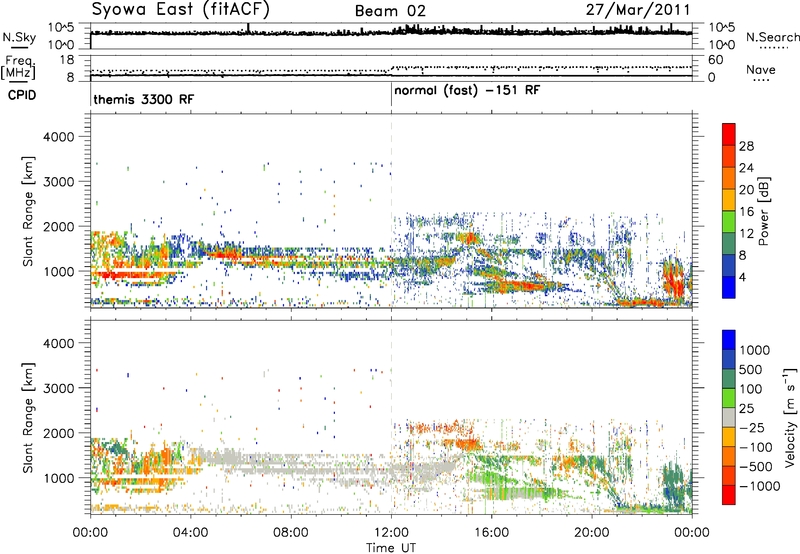Pick the red bottom segment of Velocity color bar
Screen dimensions: 800x554
click(x=729, y=495)
